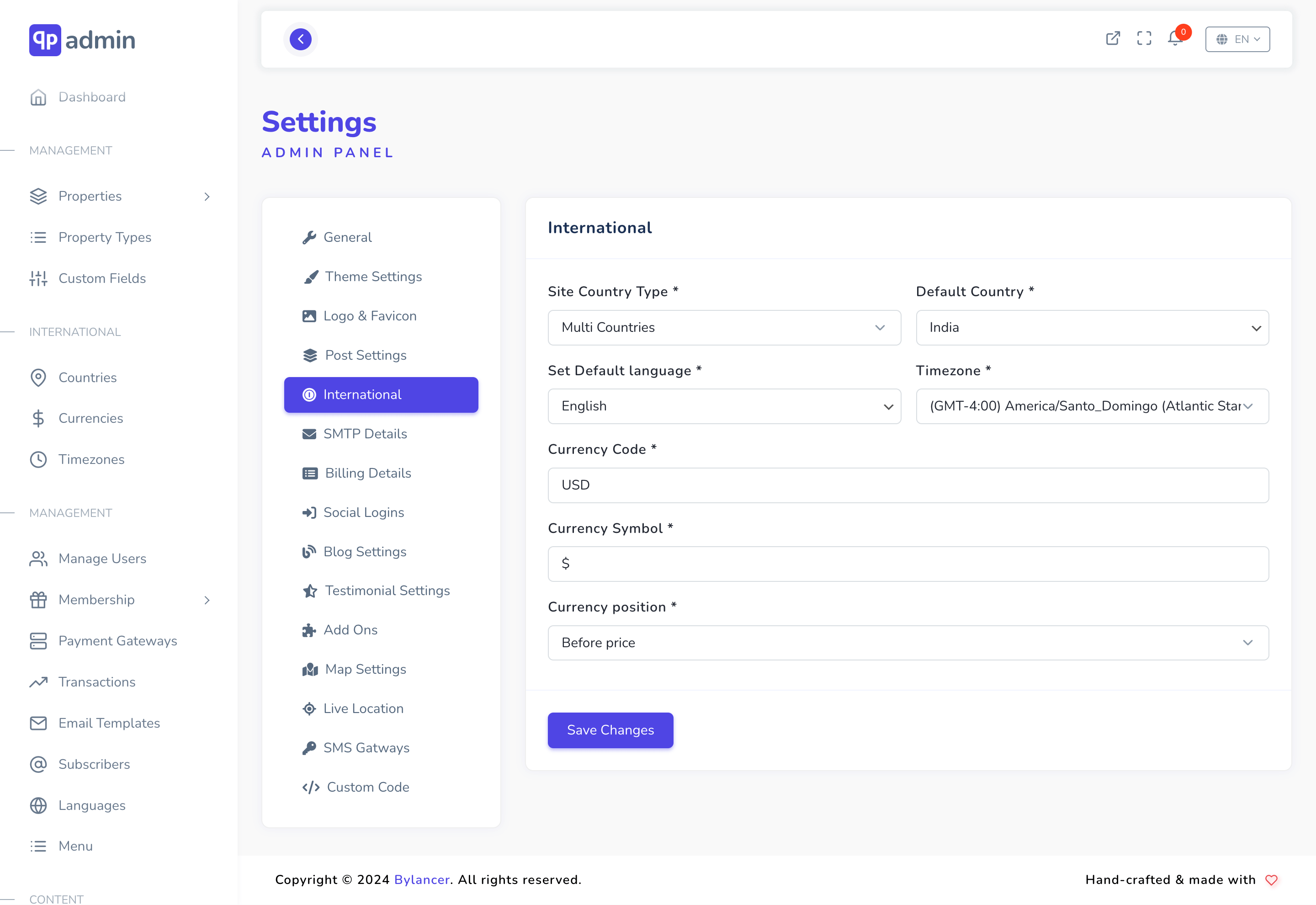
Task: Click the admin logo
Action: [82, 40]
